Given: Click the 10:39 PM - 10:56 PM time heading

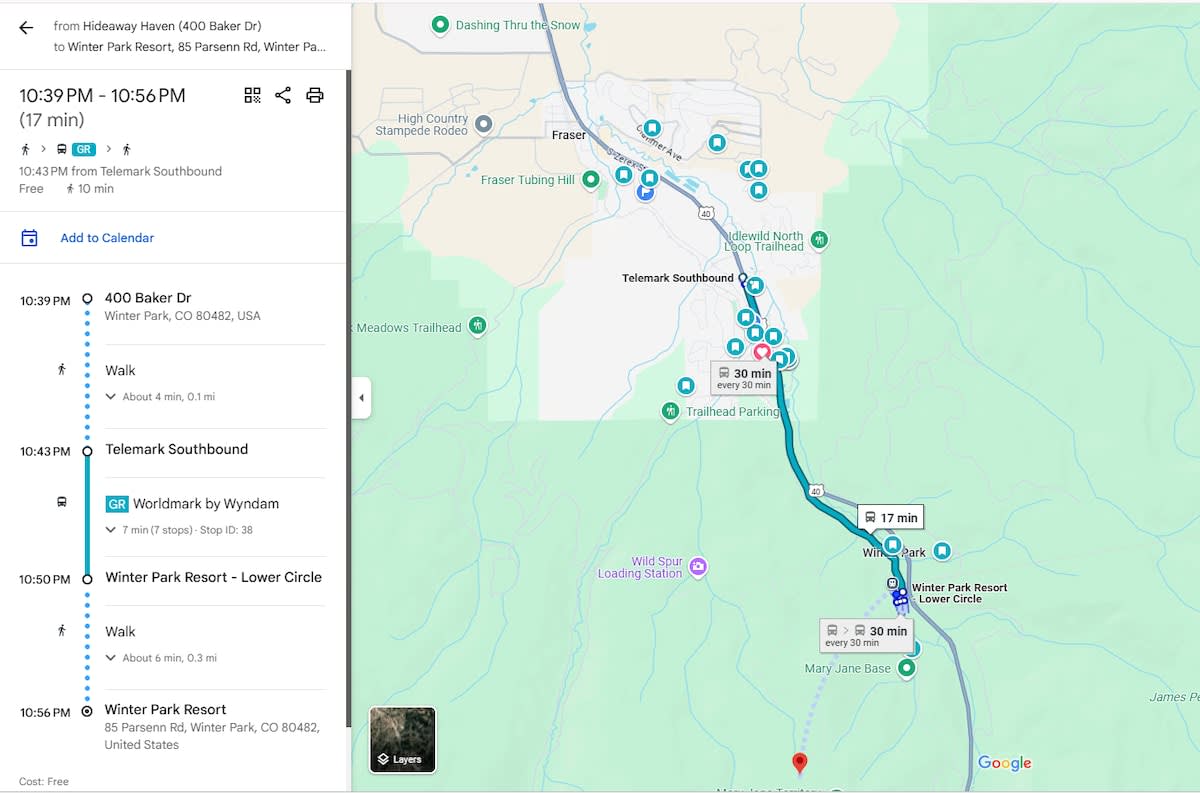Looking at the screenshot, I should tap(102, 96).
